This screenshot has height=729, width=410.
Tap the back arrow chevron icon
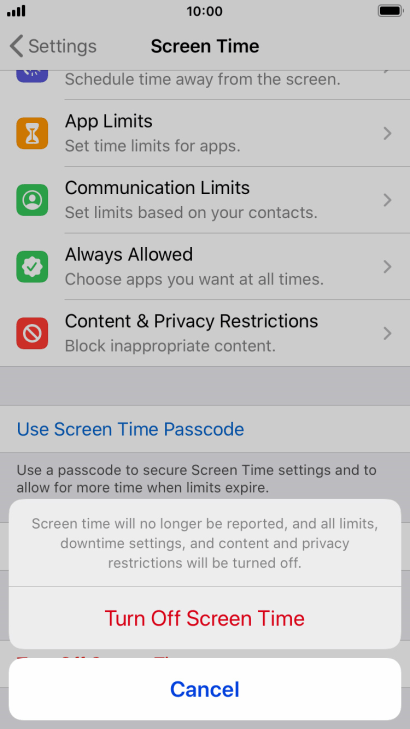(16, 46)
